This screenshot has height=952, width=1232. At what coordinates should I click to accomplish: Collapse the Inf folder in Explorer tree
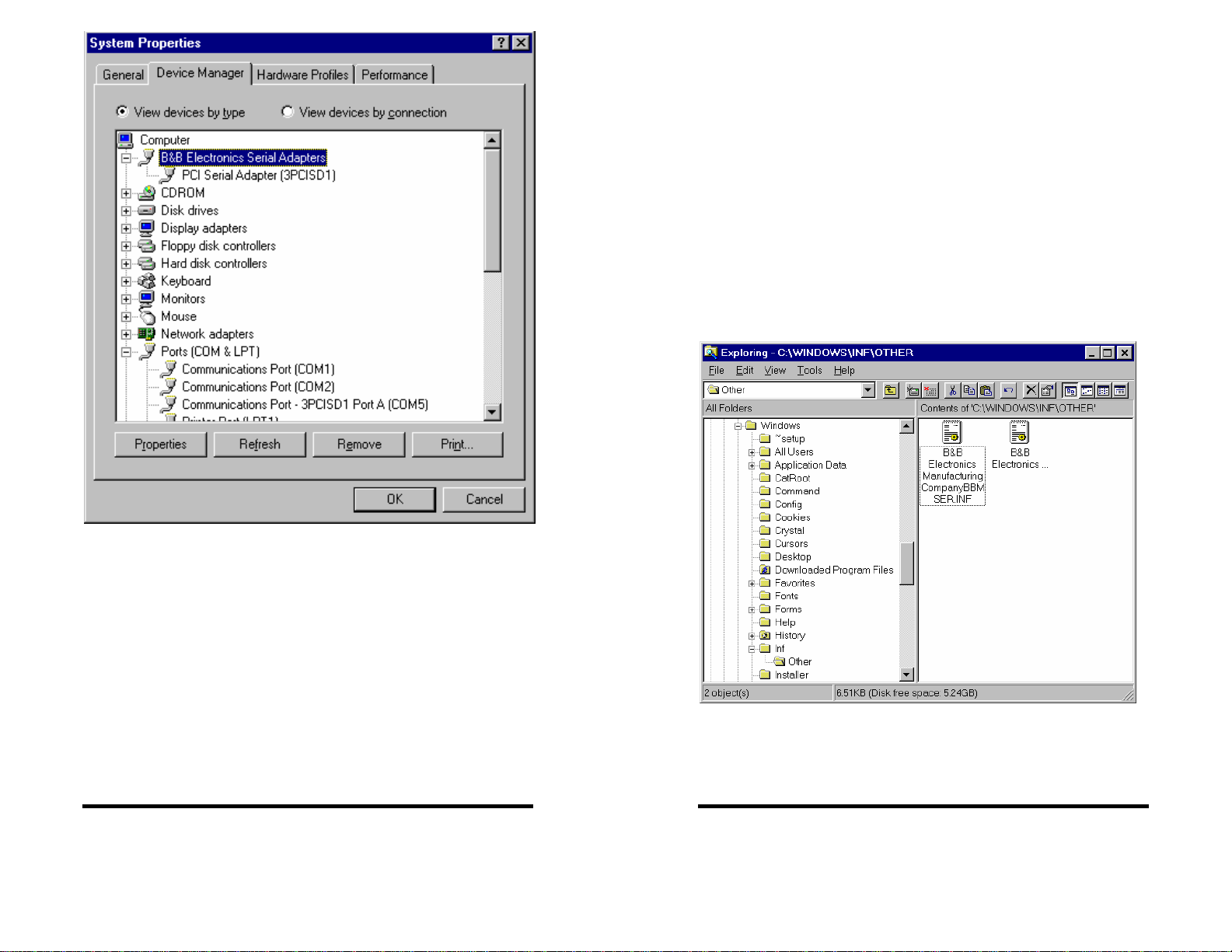[752, 649]
